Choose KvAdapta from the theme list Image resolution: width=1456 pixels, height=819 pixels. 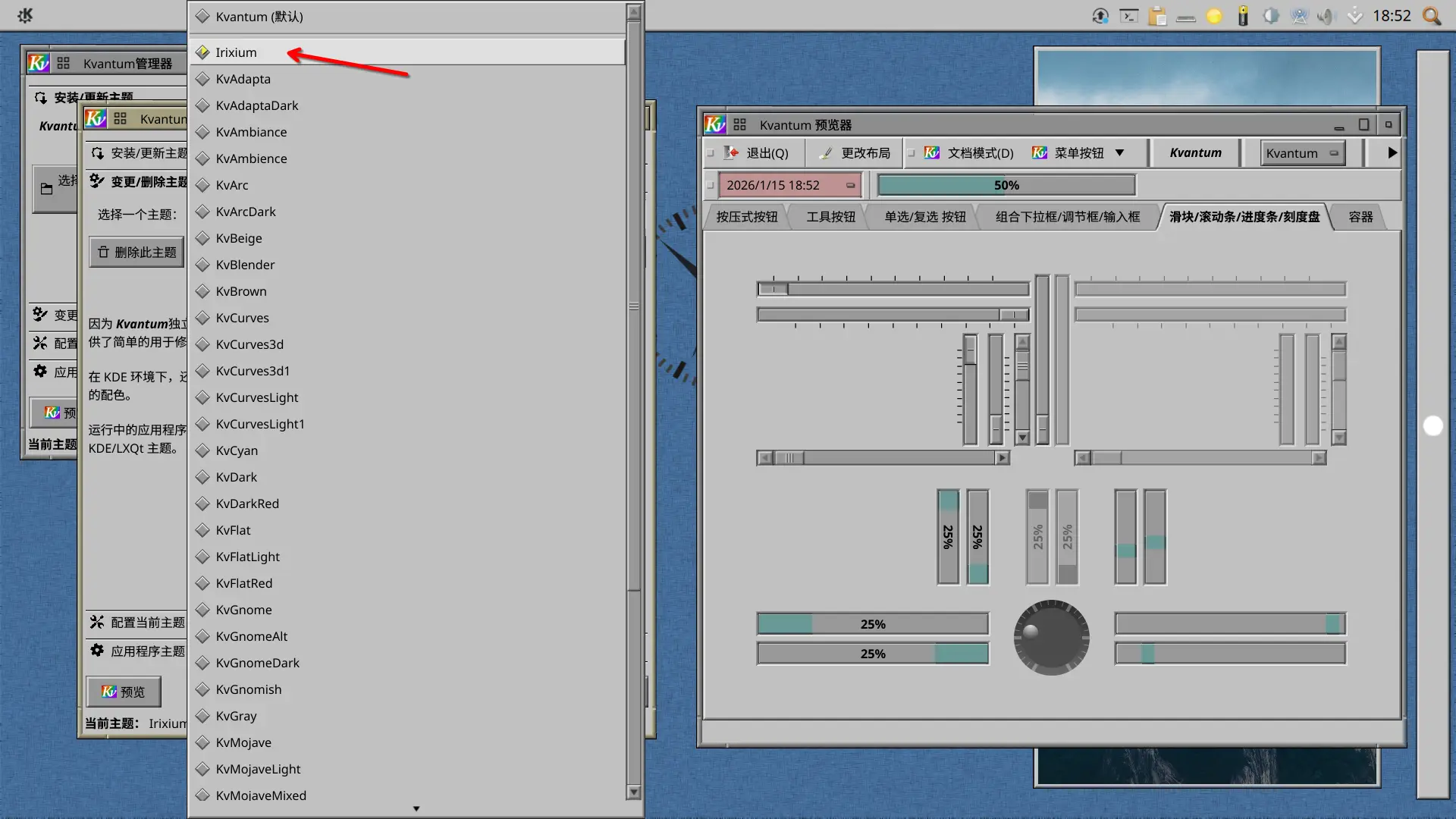click(x=243, y=79)
